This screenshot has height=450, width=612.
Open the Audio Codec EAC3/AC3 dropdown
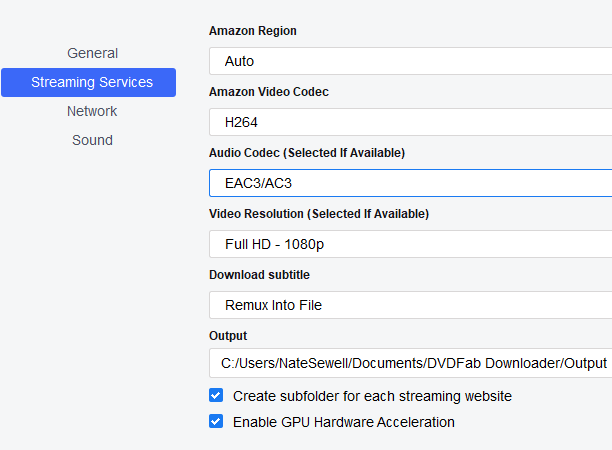click(411, 183)
